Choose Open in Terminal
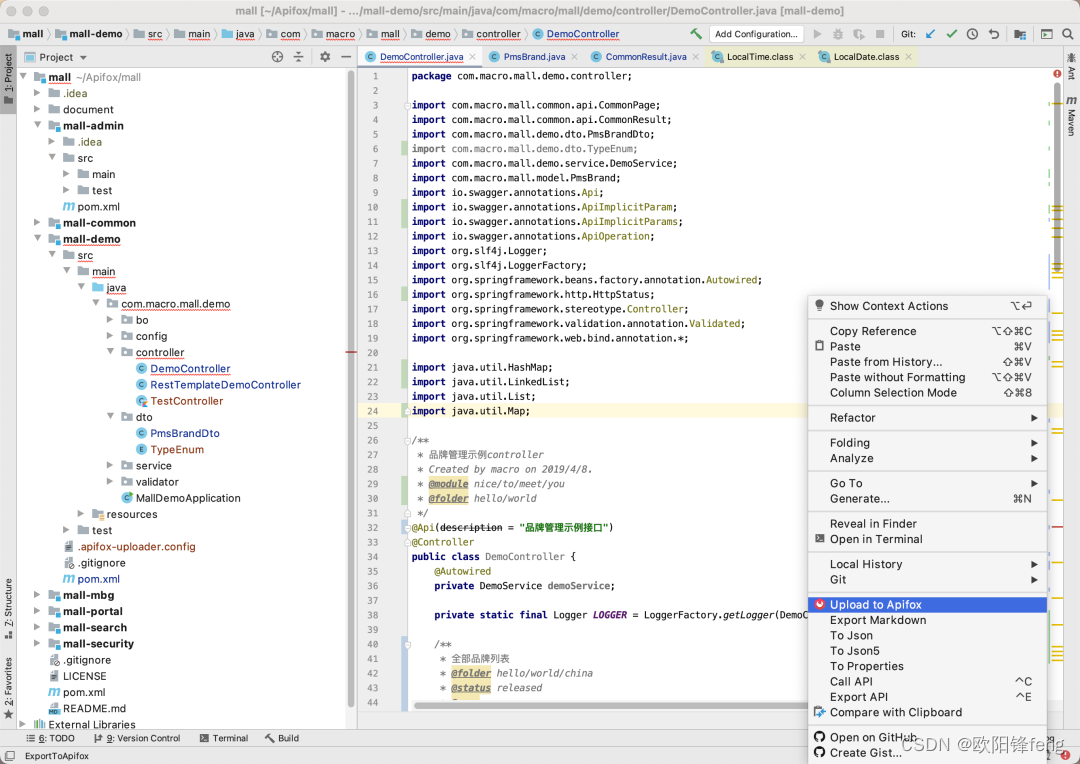Image resolution: width=1080 pixels, height=764 pixels. coord(927,539)
